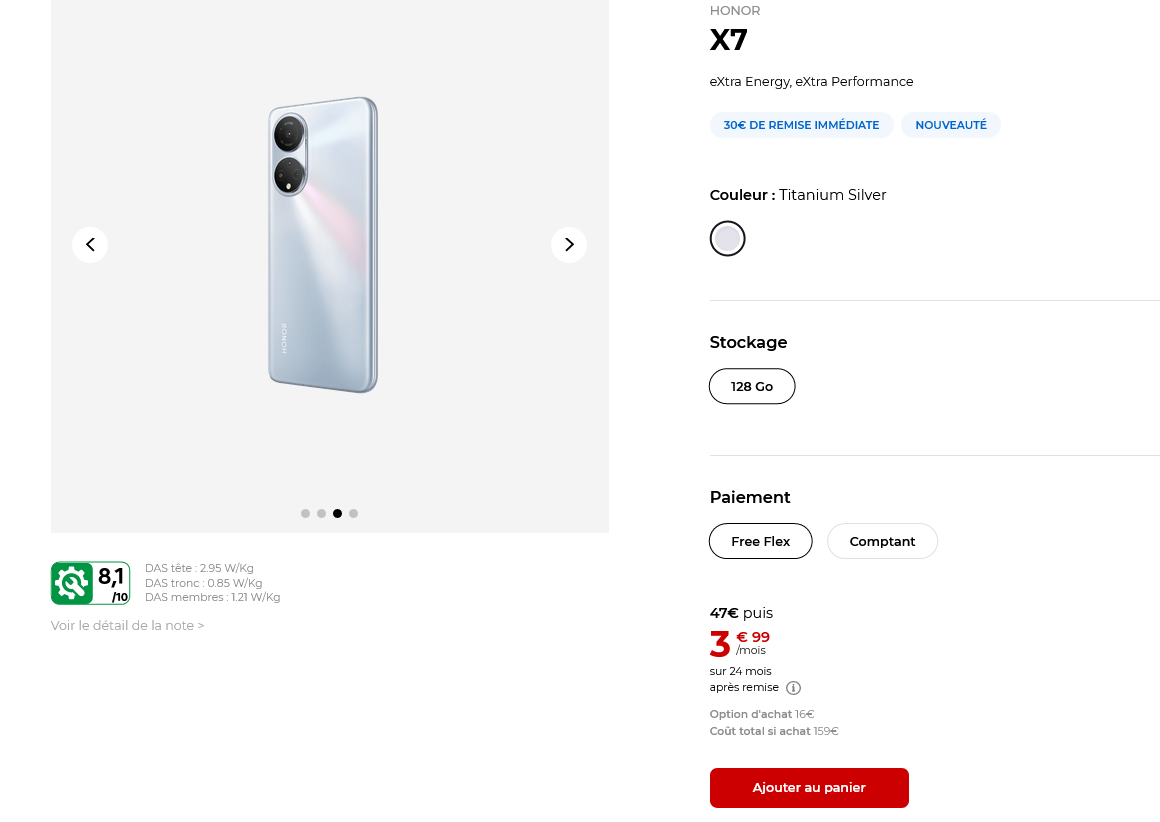Click the DAS tête value text
The width and height of the screenshot is (1160, 822).
click(x=199, y=568)
